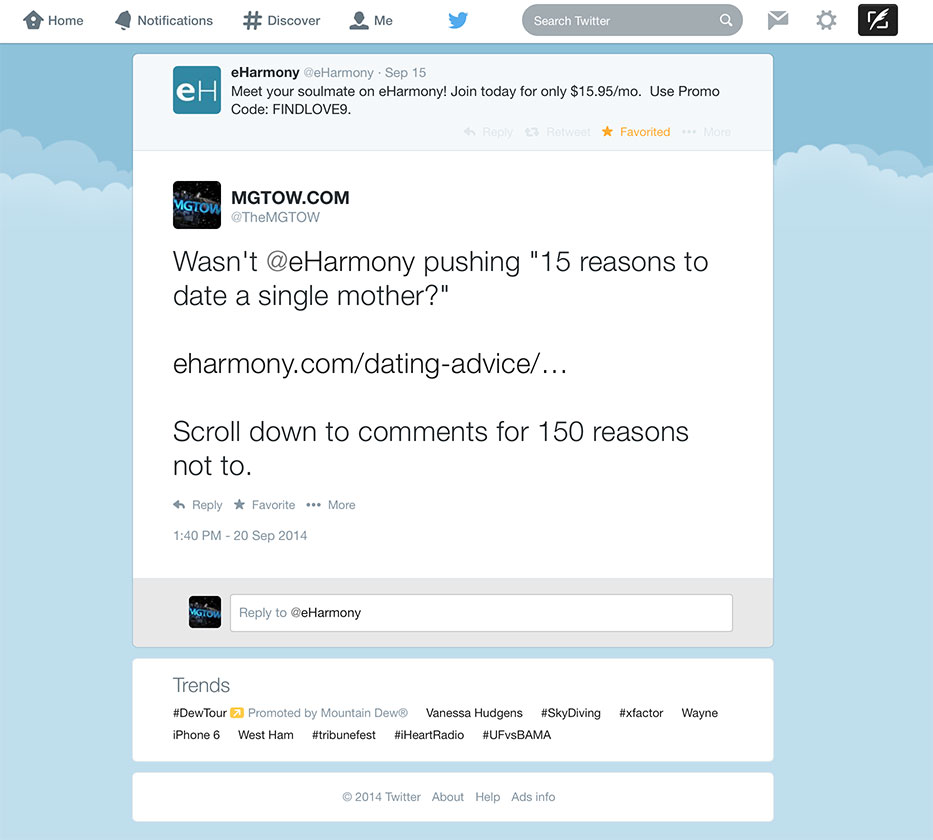Screen dimensions: 933x840
Task: Click the MGTOW.COM profile avatar
Action: [x=197, y=205]
